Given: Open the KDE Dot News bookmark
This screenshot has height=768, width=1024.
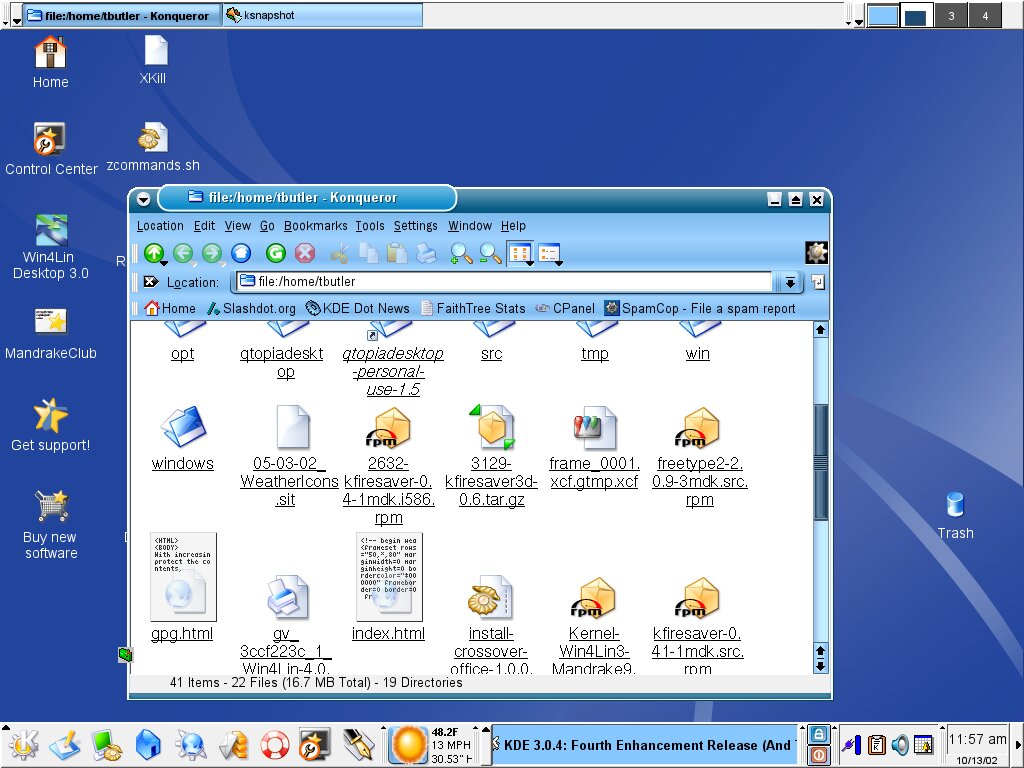Looking at the screenshot, I should pos(357,308).
